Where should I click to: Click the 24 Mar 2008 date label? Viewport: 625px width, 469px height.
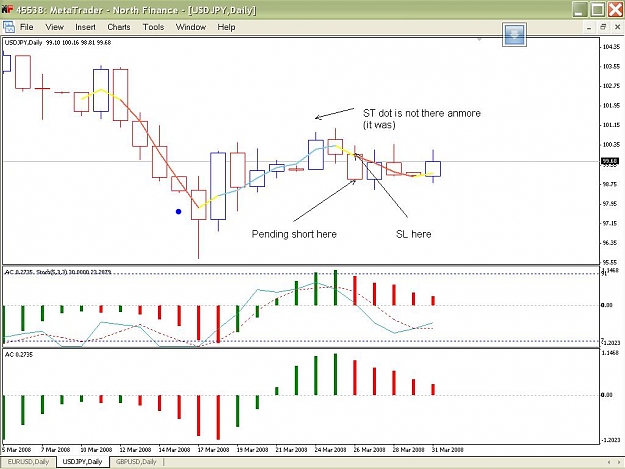[330, 450]
